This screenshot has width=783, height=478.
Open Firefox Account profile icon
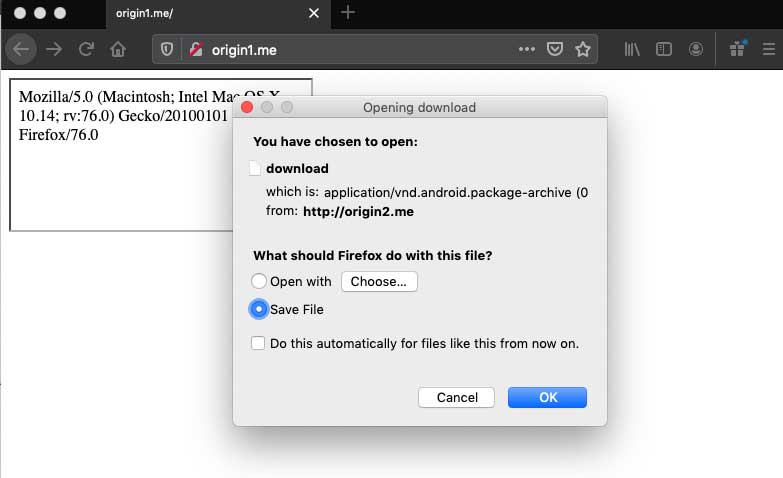click(x=696, y=48)
